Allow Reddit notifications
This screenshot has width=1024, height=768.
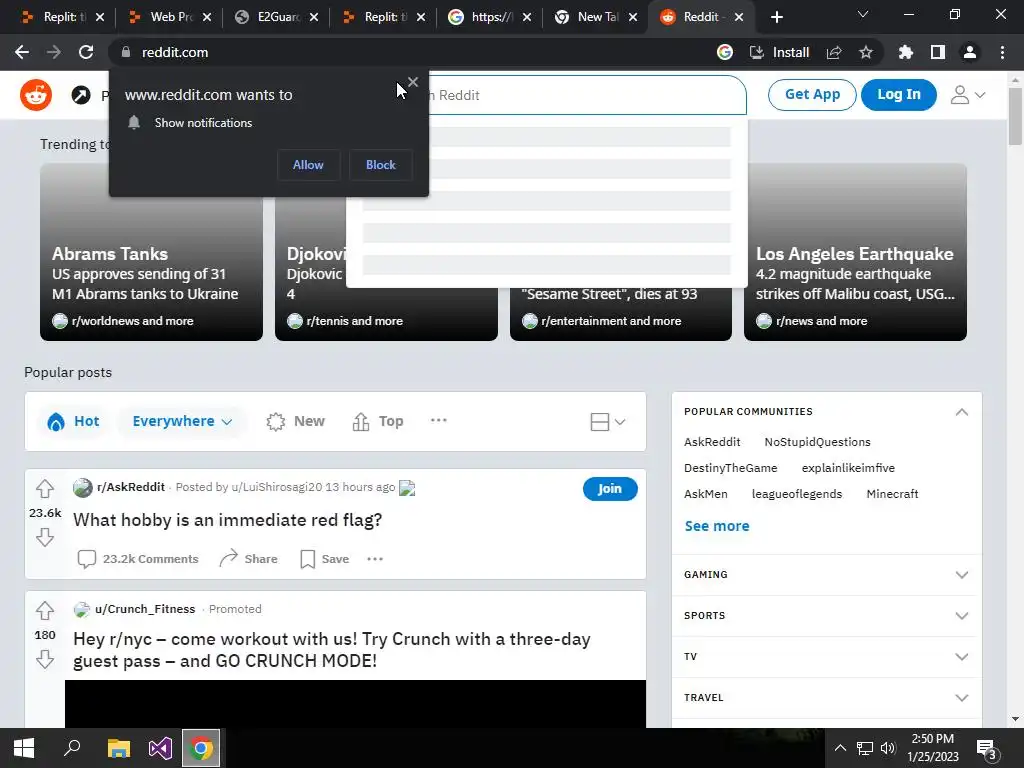click(308, 165)
